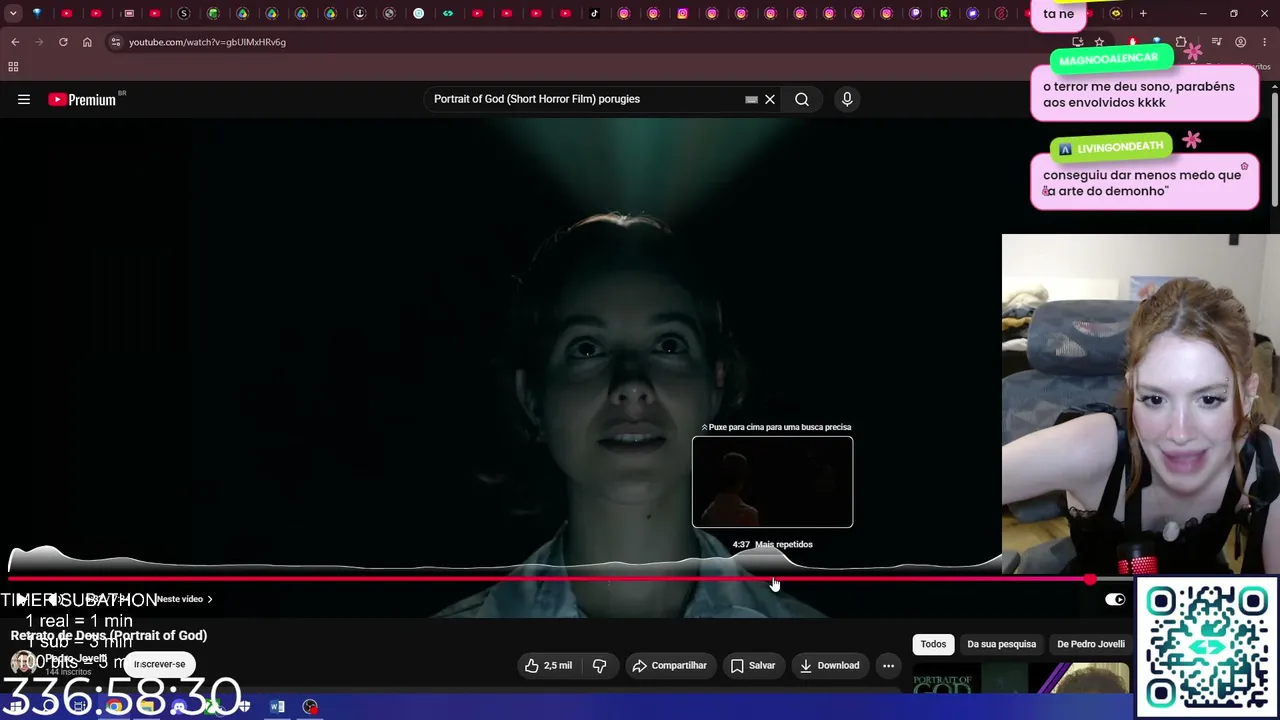This screenshot has width=1280, height=720.
Task: View site information for youtube.com
Action: pos(116,42)
